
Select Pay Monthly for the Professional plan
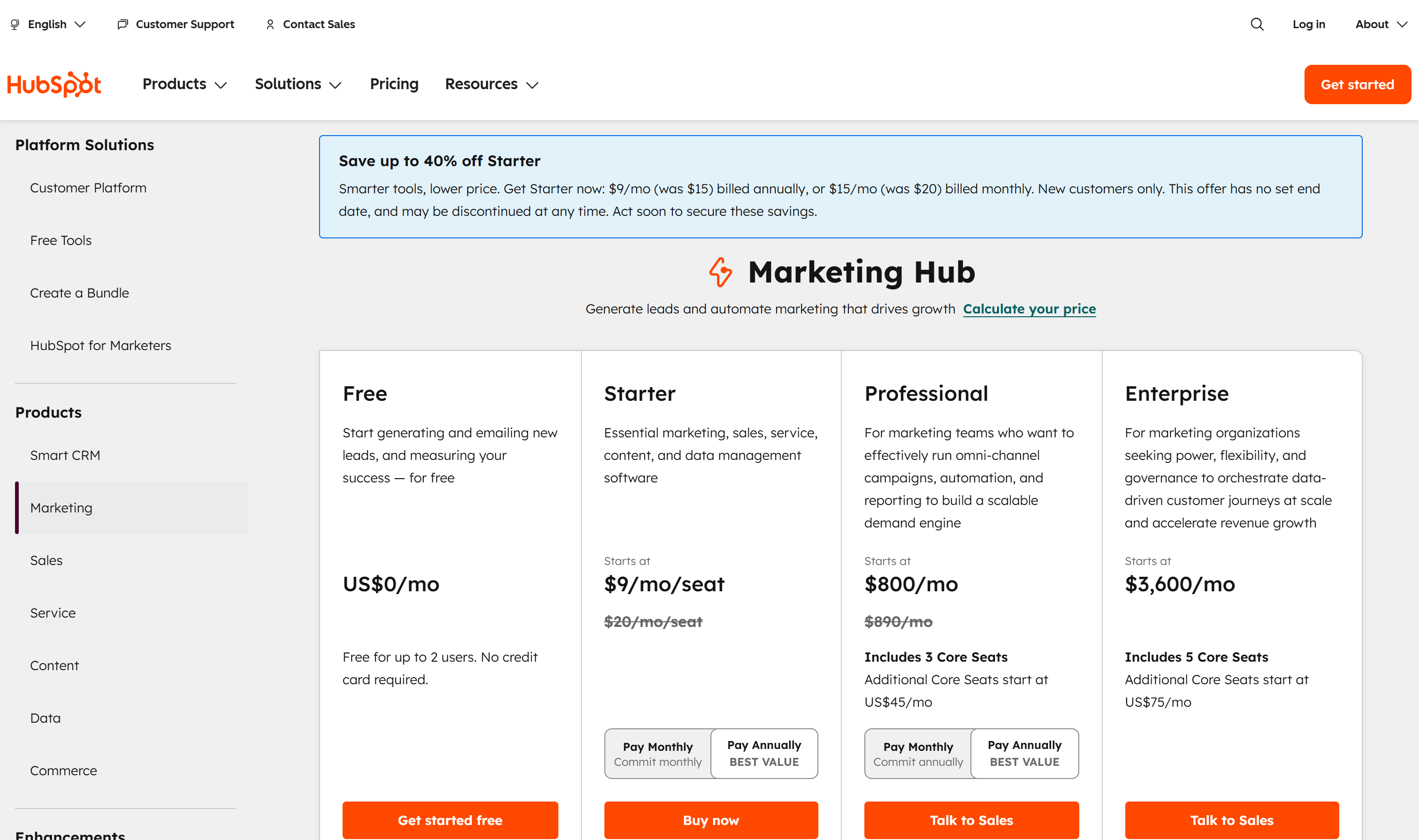pos(917,753)
